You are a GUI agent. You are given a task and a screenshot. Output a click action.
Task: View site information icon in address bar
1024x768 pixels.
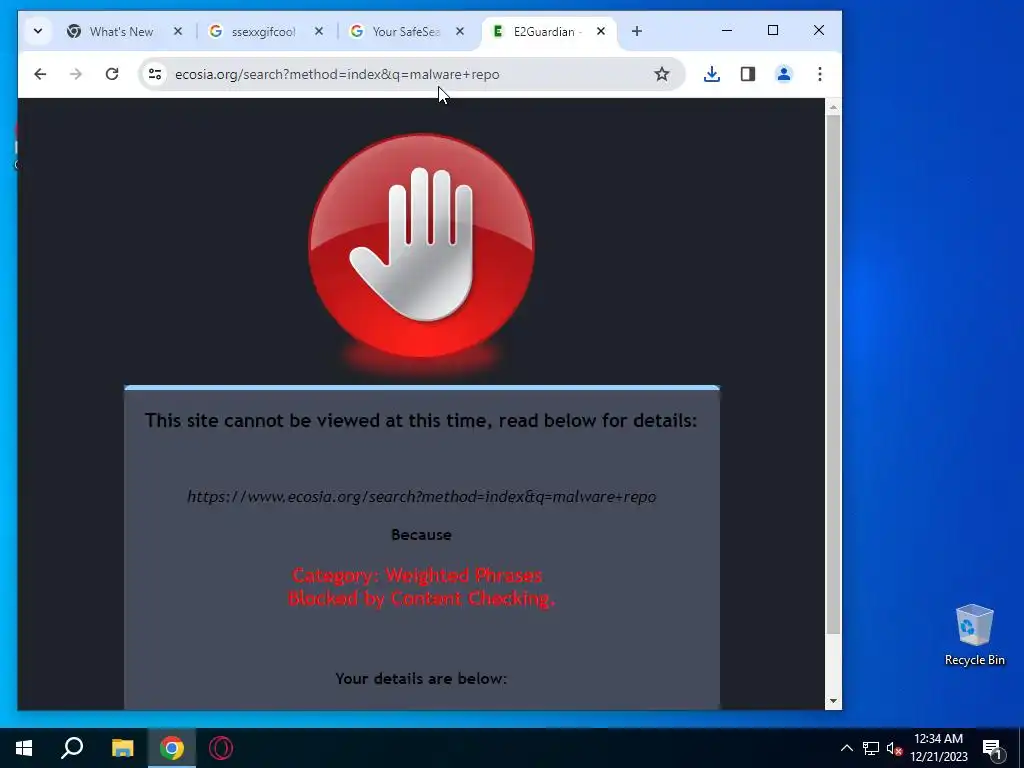click(x=155, y=74)
